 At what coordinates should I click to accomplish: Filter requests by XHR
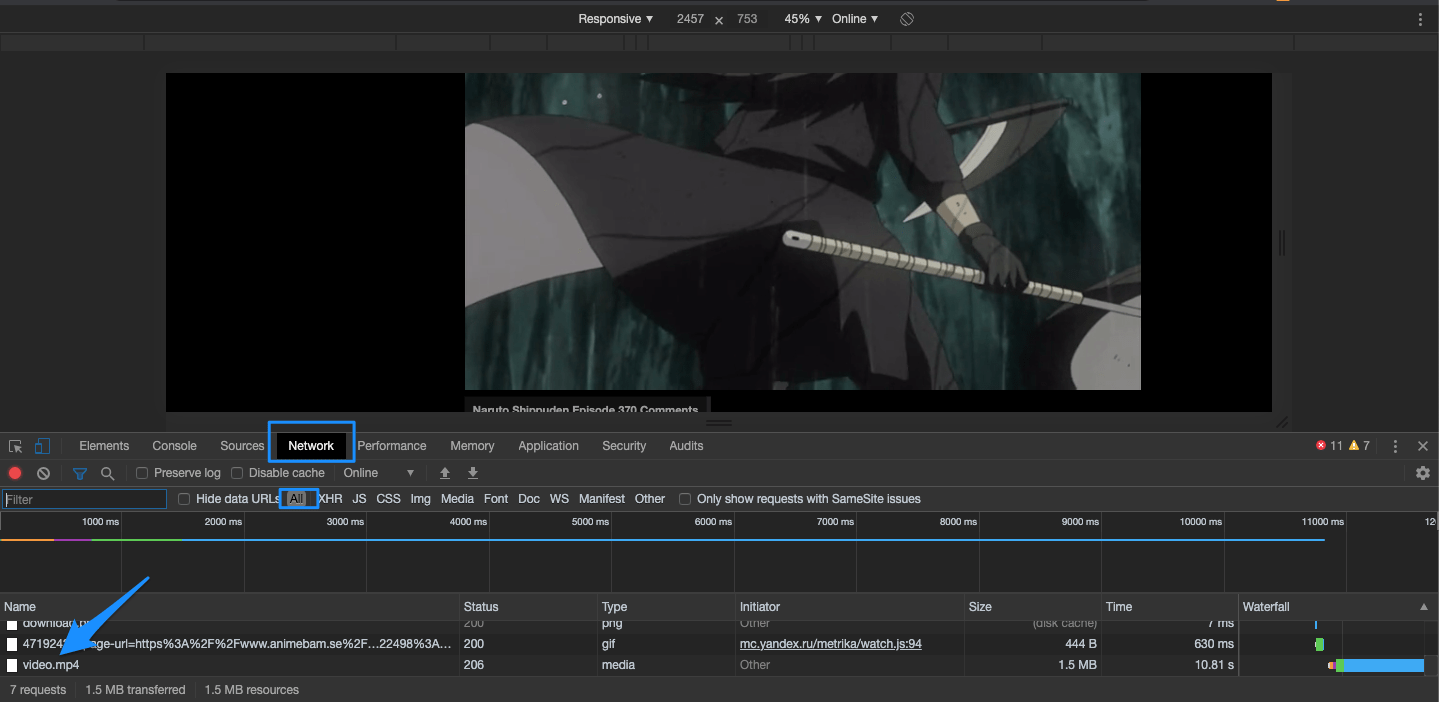[x=330, y=499]
